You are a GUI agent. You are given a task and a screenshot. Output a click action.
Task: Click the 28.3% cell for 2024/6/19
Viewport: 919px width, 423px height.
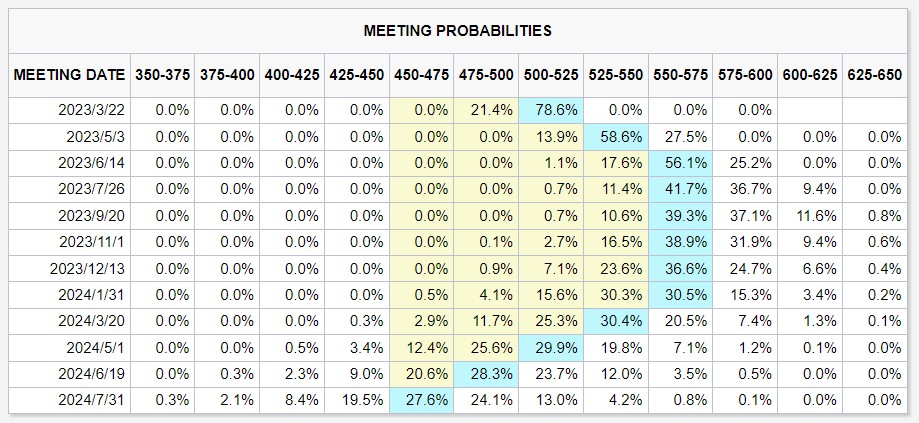(x=487, y=373)
